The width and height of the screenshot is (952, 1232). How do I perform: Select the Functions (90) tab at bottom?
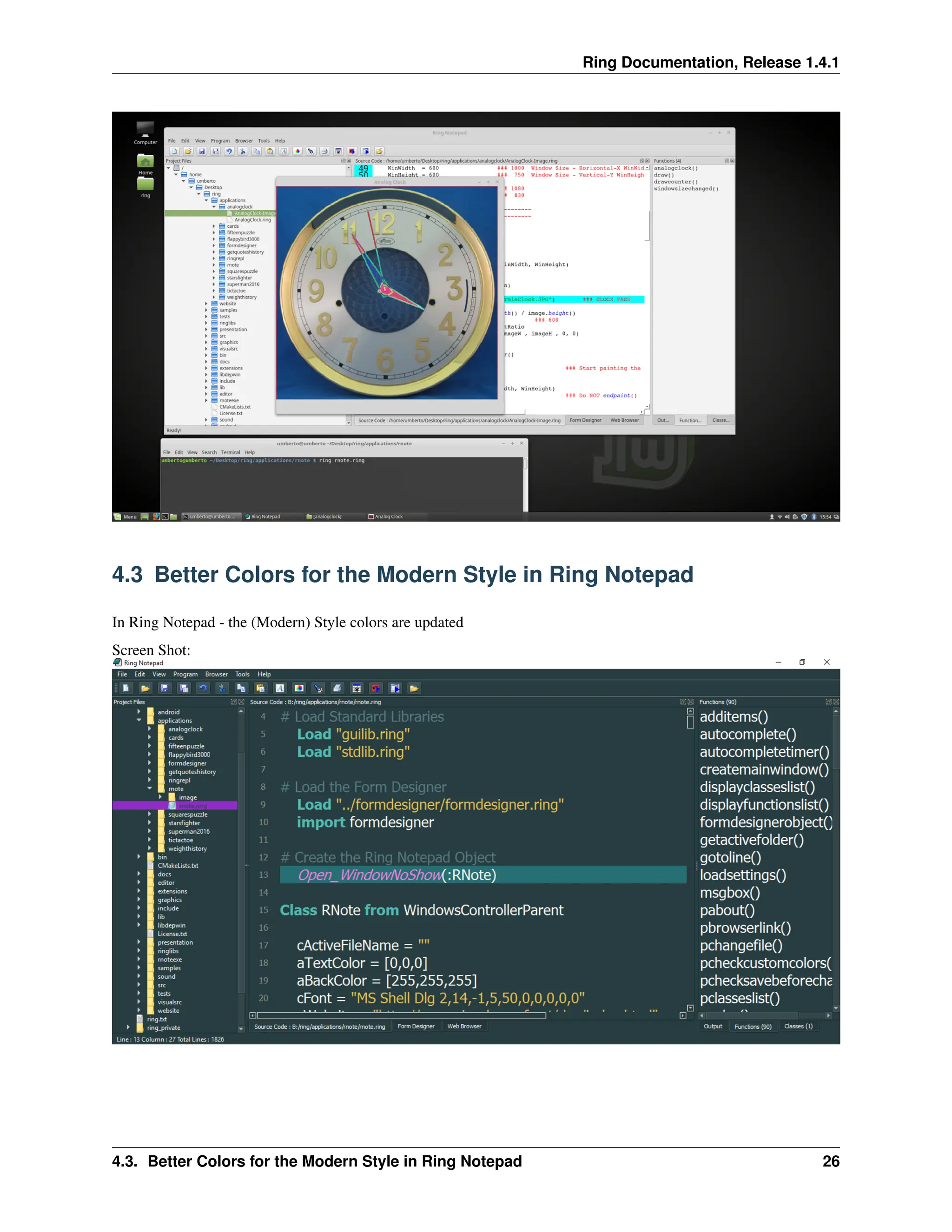(x=753, y=1026)
